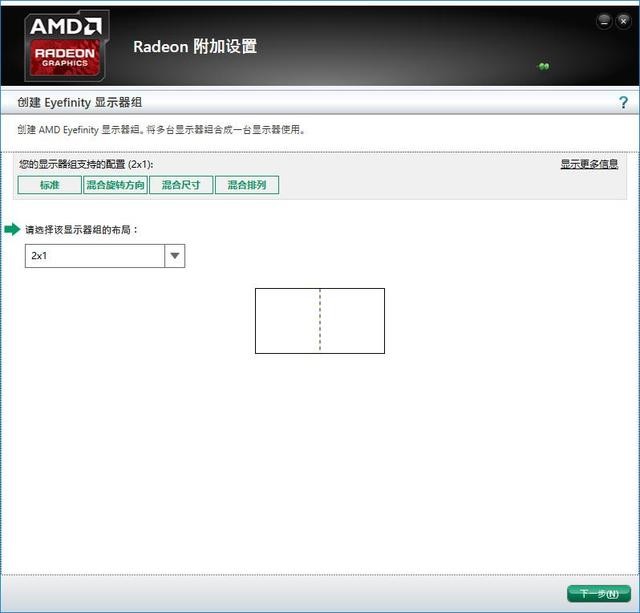Viewport: 640px width, 613px height.
Task: Proceed with the 下一步(N) button
Action: [x=599, y=593]
